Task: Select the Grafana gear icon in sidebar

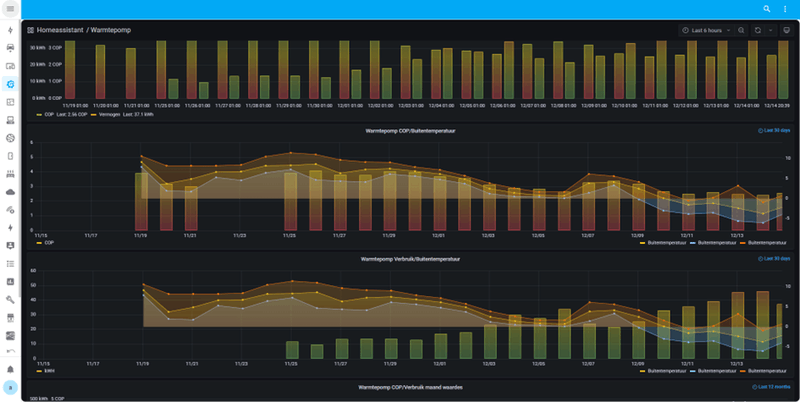Action: [10, 84]
